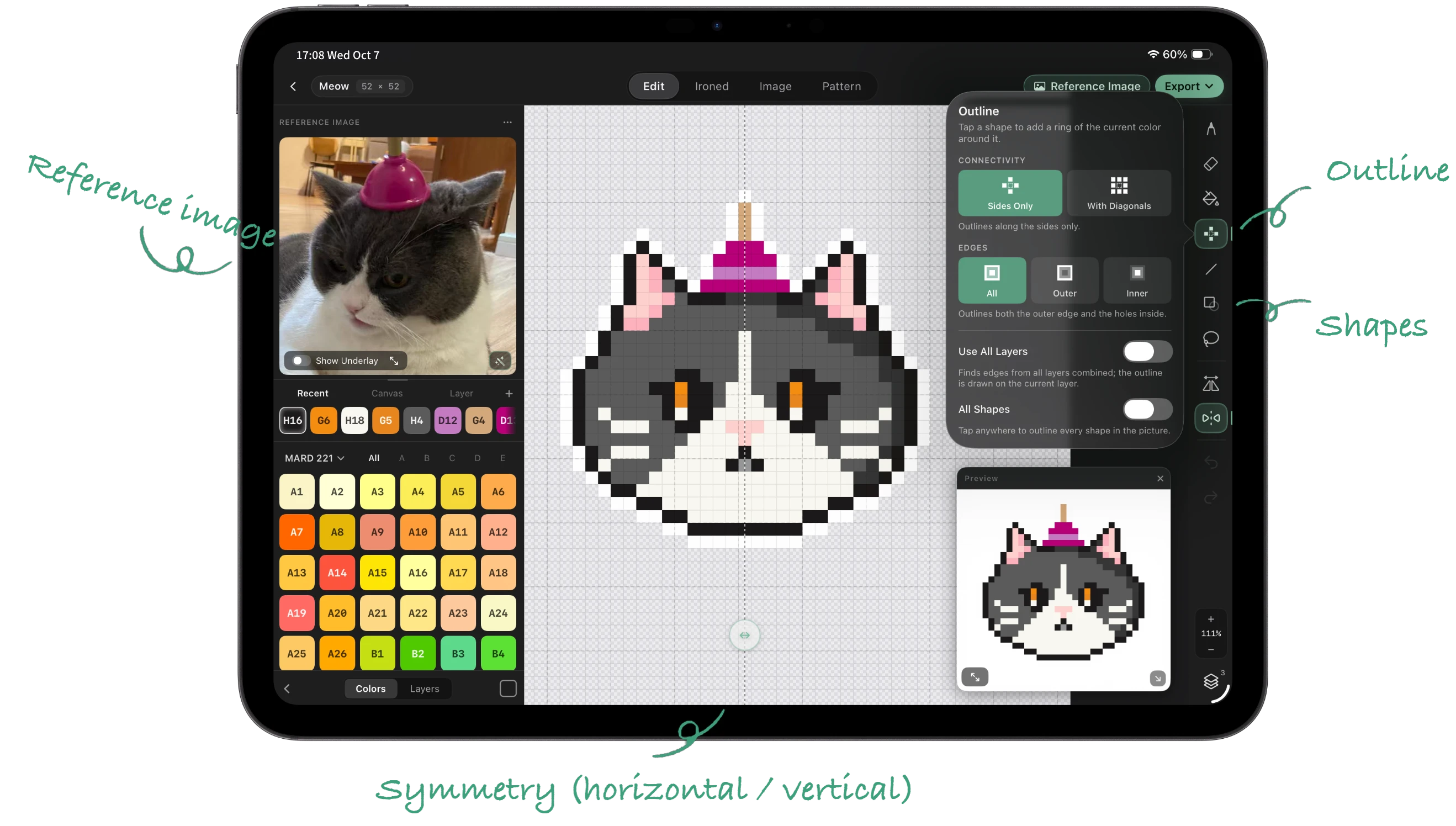Zoom out with the minus button
The width and height of the screenshot is (1456, 826).
point(1210,649)
